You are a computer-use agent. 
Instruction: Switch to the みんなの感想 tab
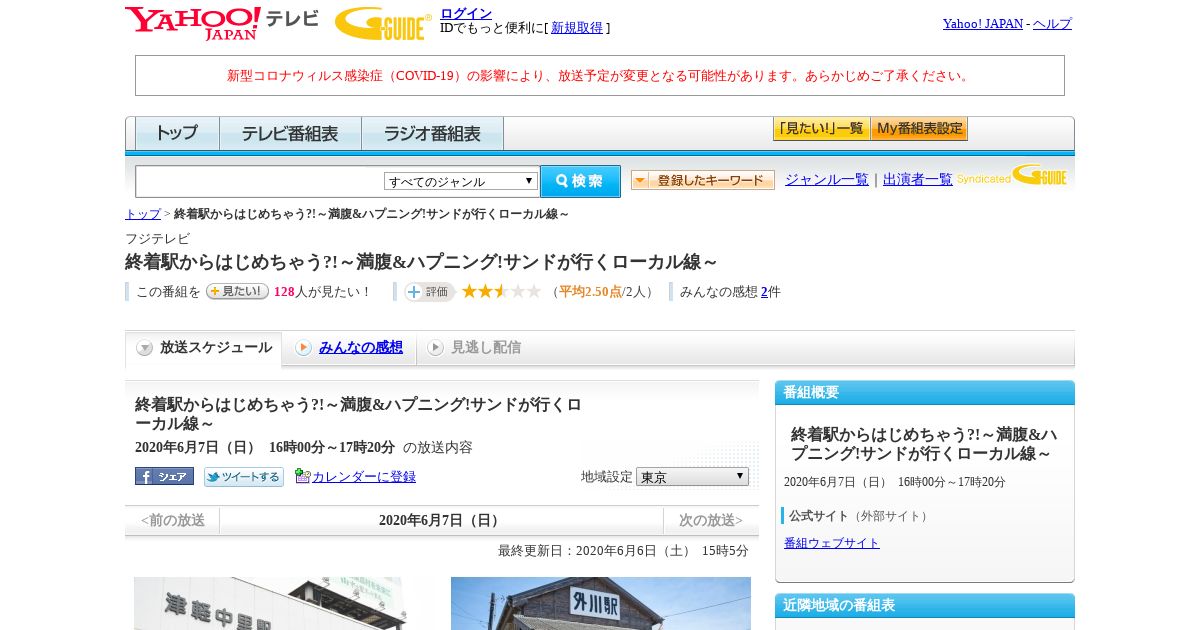[361, 347]
